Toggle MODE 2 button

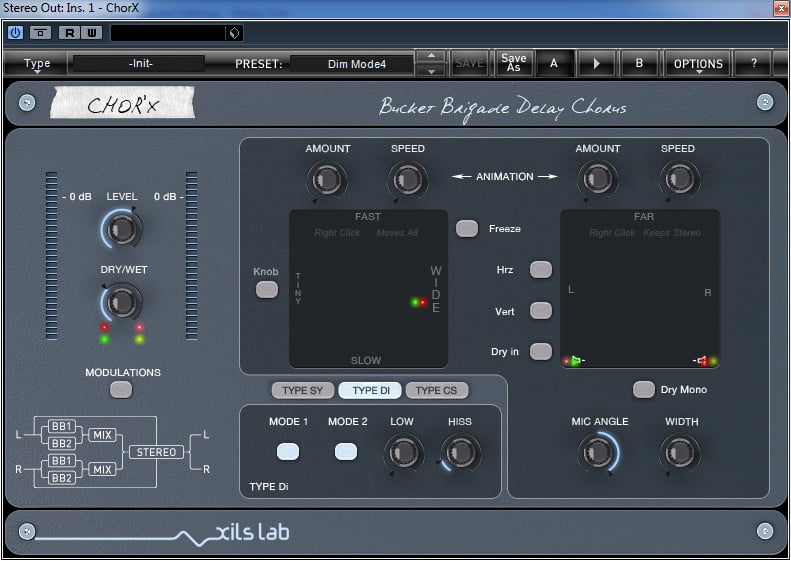click(x=346, y=451)
